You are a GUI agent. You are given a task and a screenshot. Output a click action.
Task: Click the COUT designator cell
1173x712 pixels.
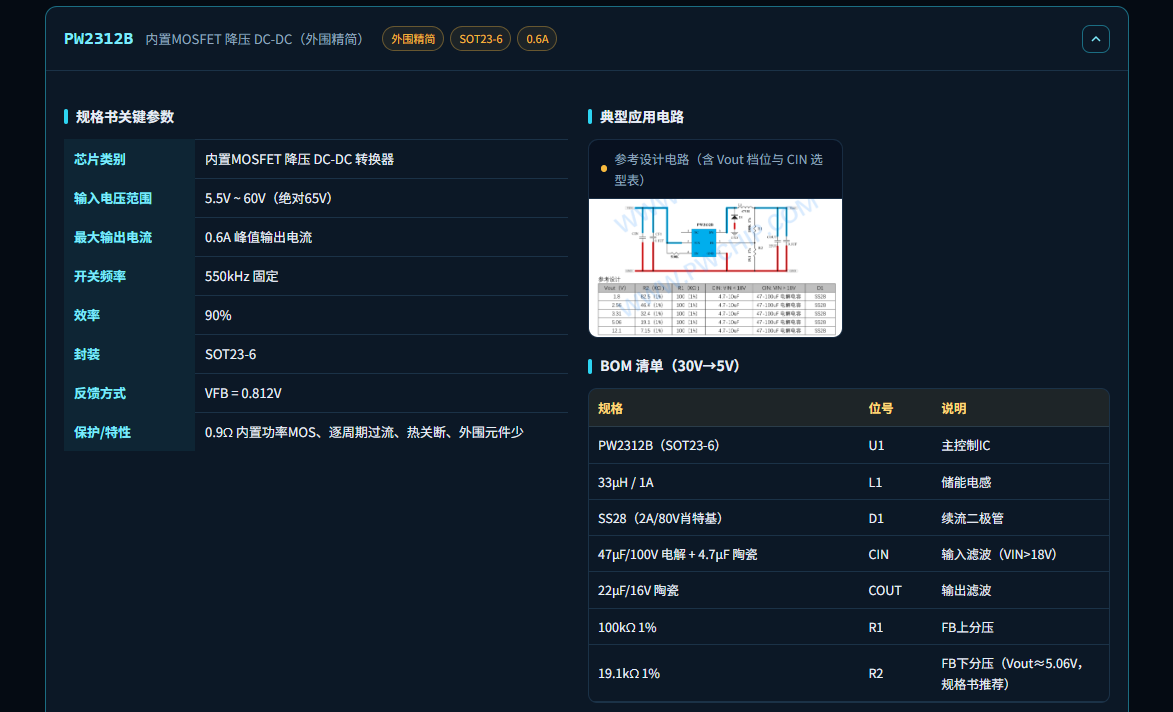885,590
